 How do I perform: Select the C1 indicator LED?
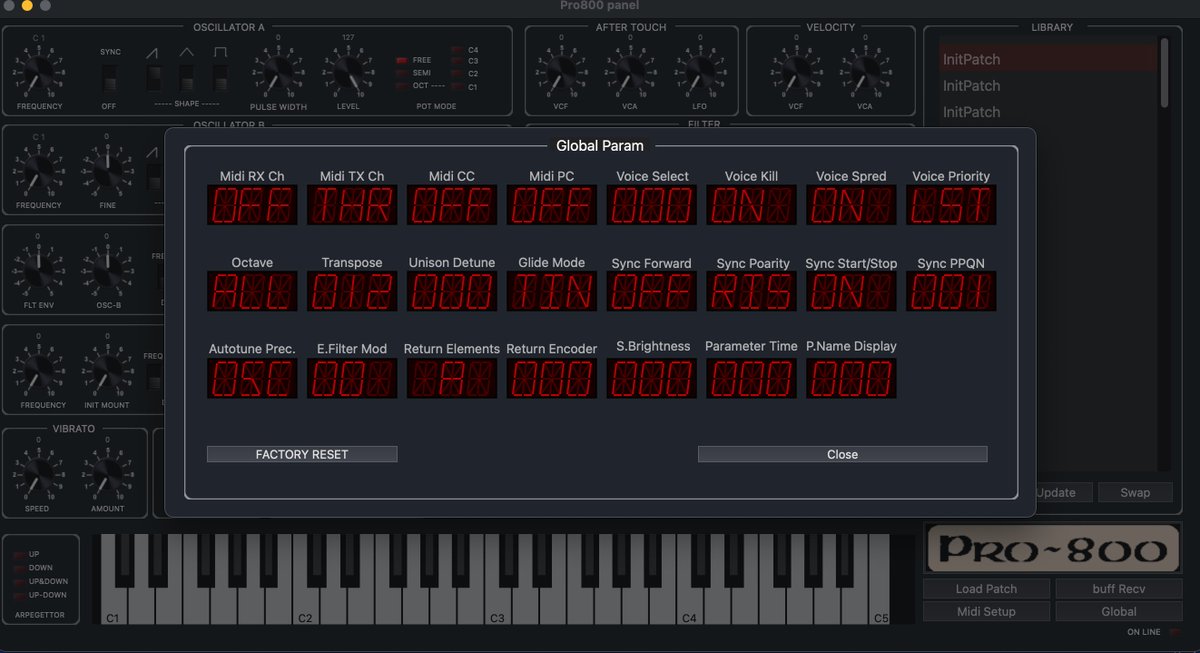pyautogui.click(x=458, y=87)
